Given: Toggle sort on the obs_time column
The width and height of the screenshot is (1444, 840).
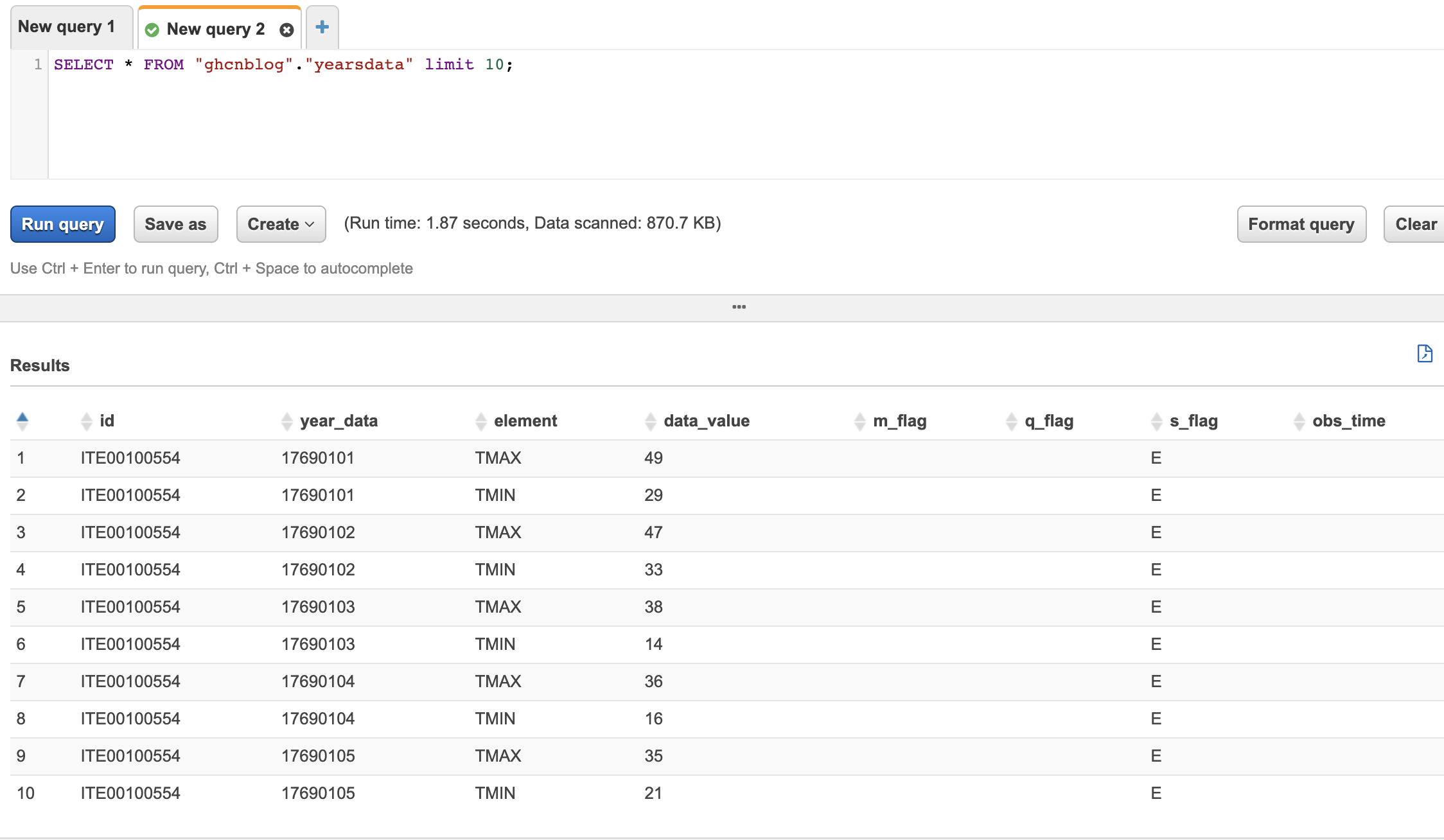Looking at the screenshot, I should [1295, 420].
